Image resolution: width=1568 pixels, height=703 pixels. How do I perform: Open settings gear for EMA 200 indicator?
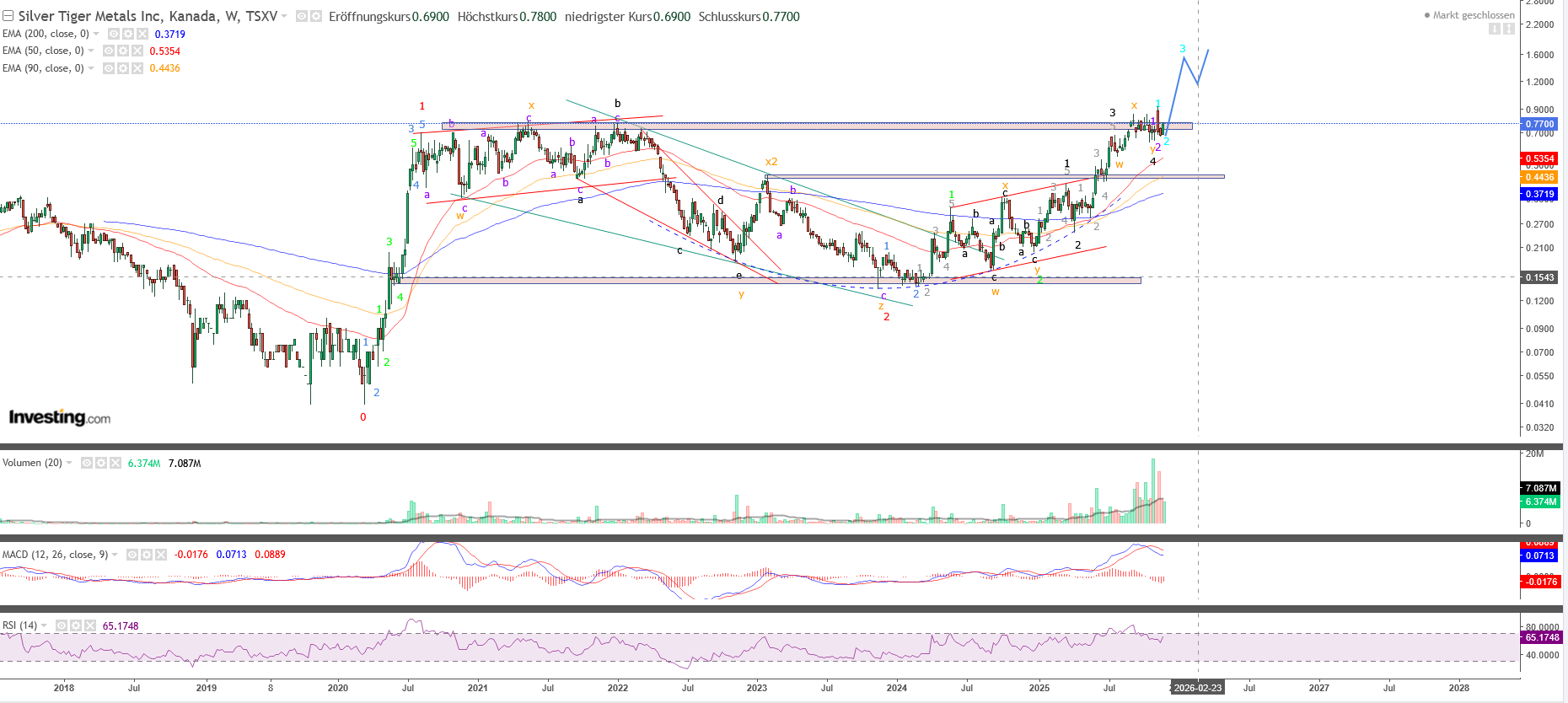coord(128,34)
